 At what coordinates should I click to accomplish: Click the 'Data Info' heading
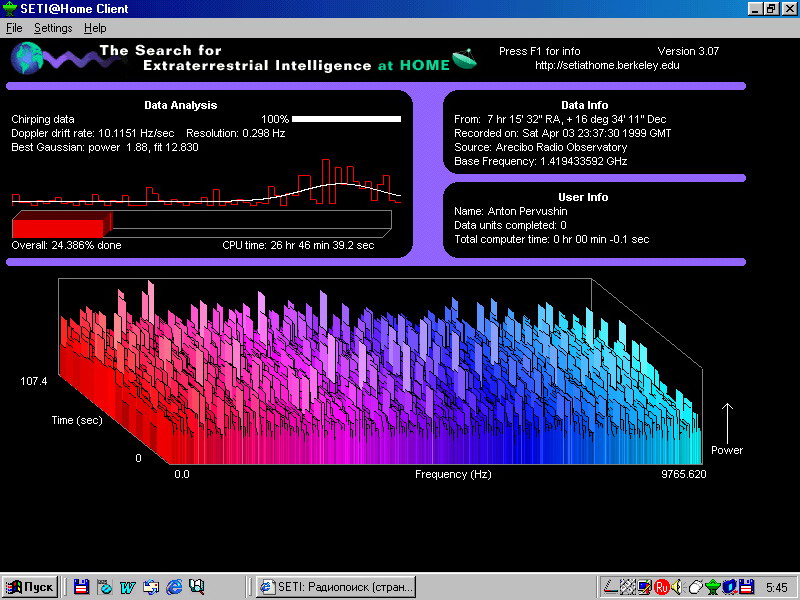click(x=584, y=105)
